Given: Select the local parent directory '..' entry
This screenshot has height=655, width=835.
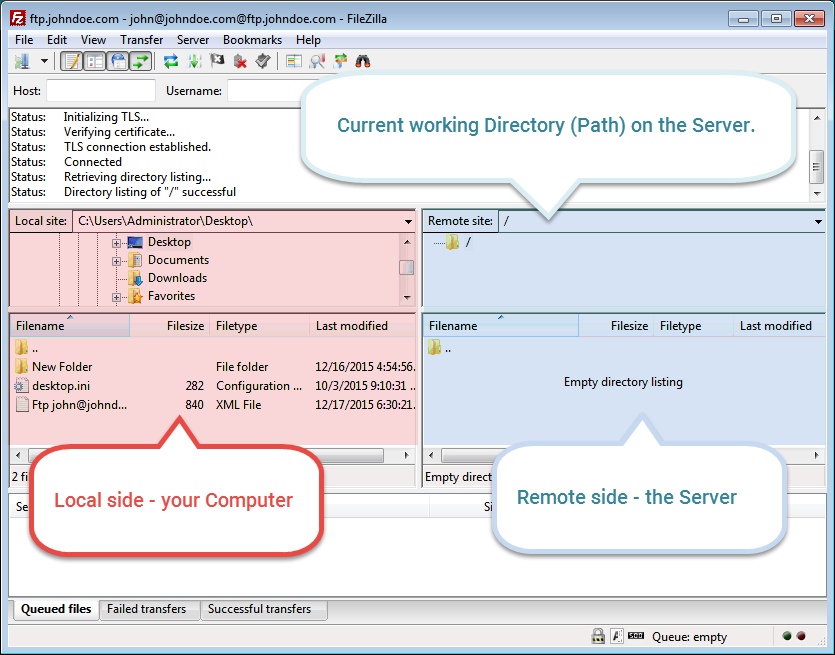Looking at the screenshot, I should coord(213,349).
